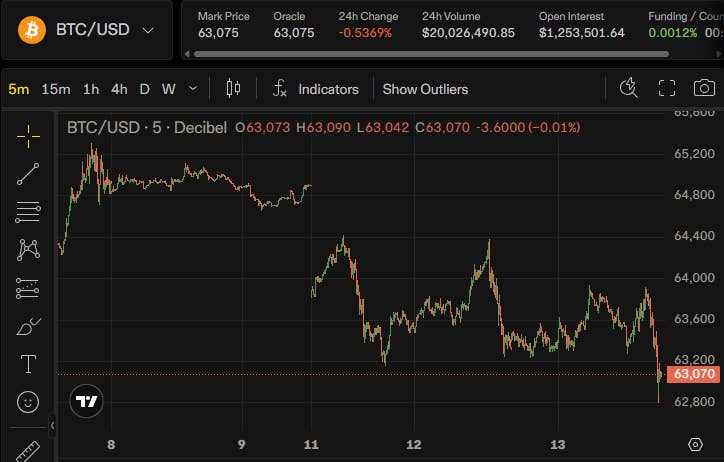
Task: Open the forecasting and measurement tools
Action: [x=28, y=288]
